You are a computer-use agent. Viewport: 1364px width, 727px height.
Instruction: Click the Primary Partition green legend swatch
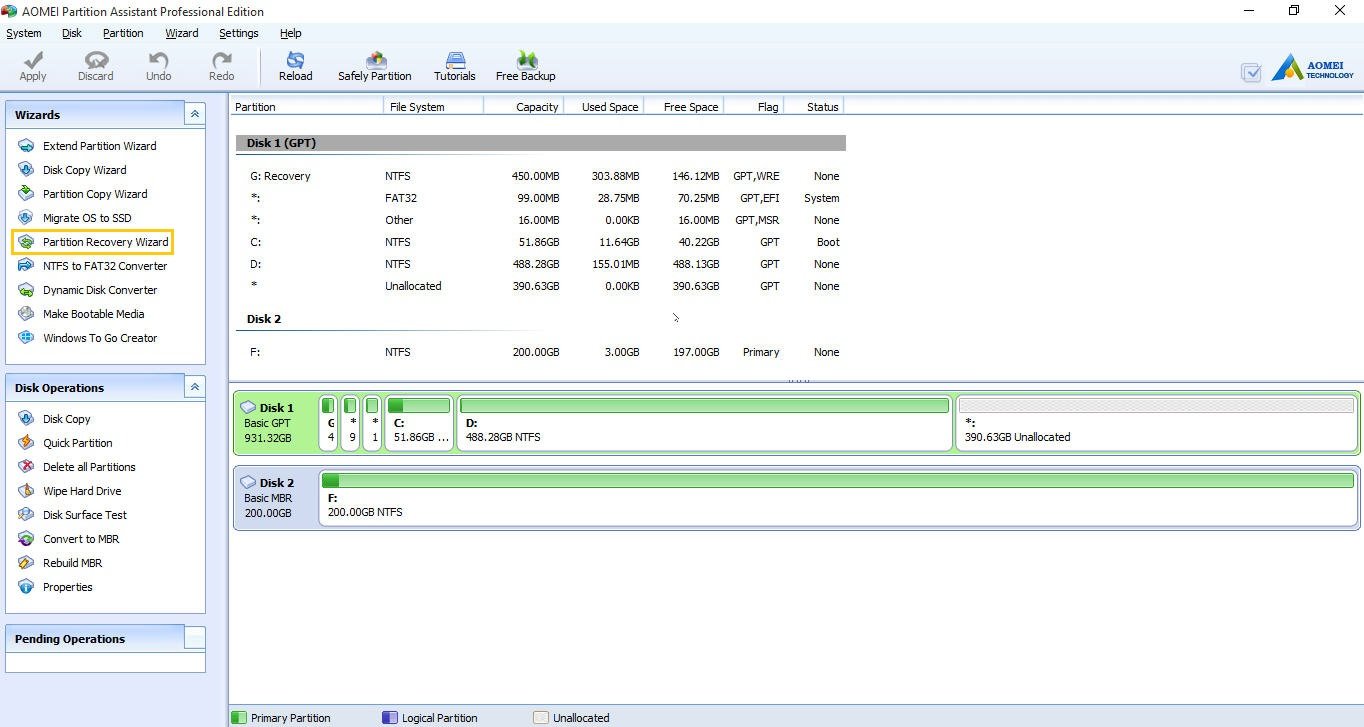point(239,718)
